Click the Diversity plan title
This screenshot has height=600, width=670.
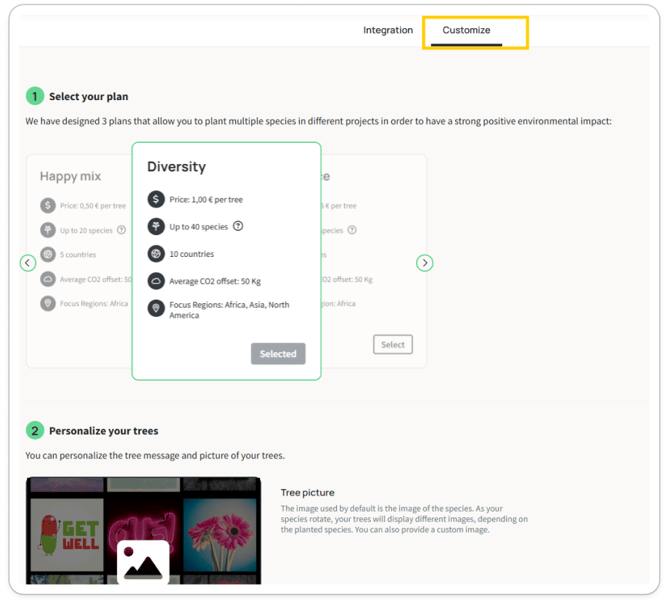tap(176, 167)
